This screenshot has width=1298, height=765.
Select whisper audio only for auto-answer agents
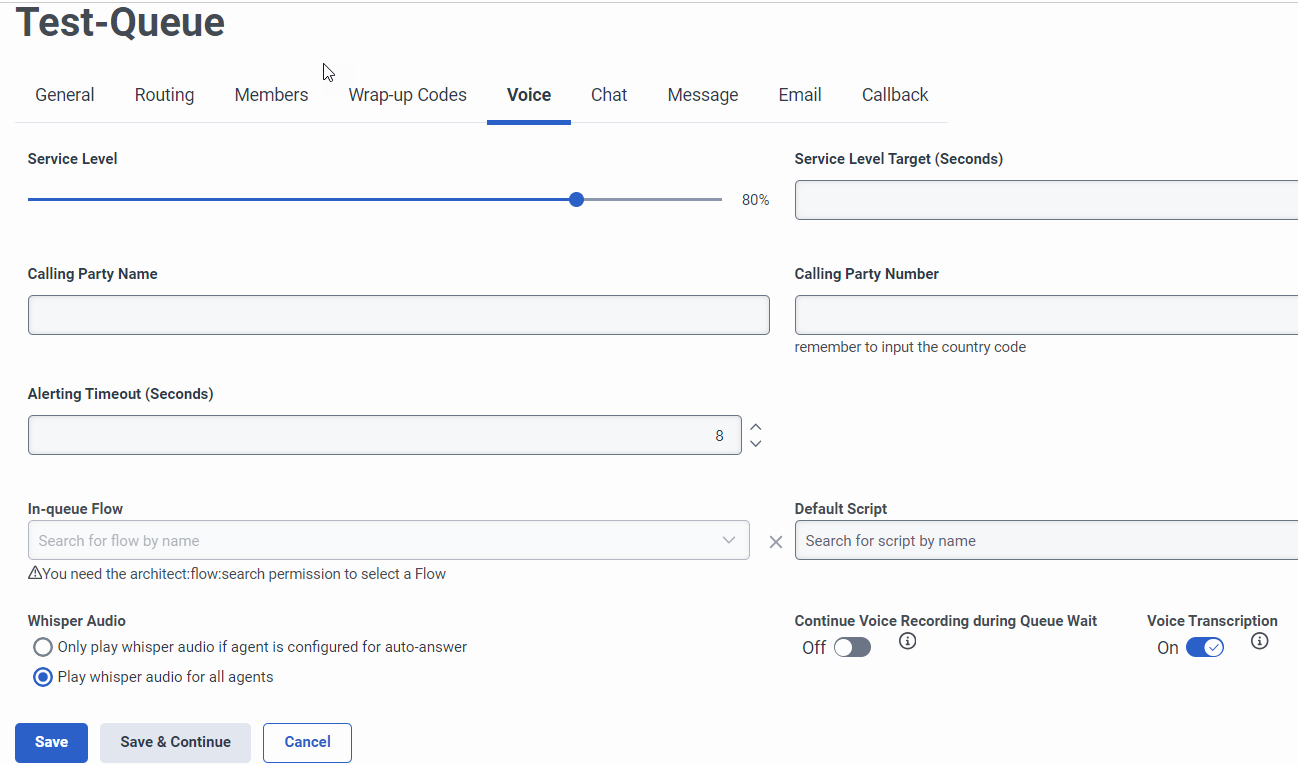pyautogui.click(x=43, y=647)
